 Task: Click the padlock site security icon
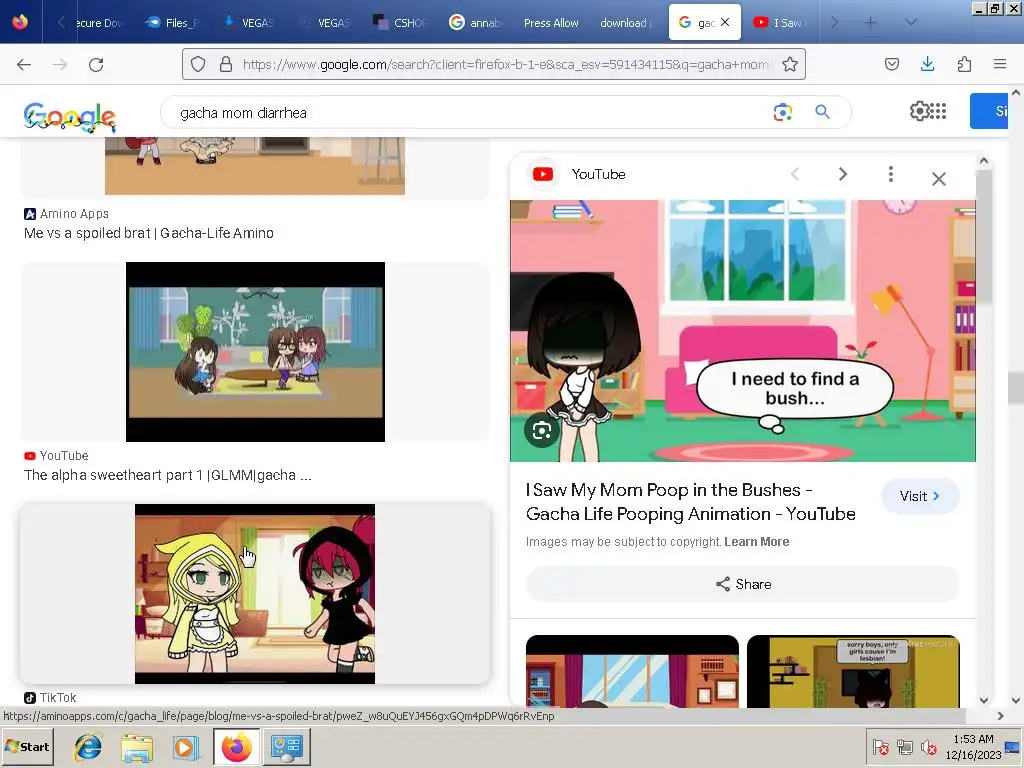(x=226, y=64)
